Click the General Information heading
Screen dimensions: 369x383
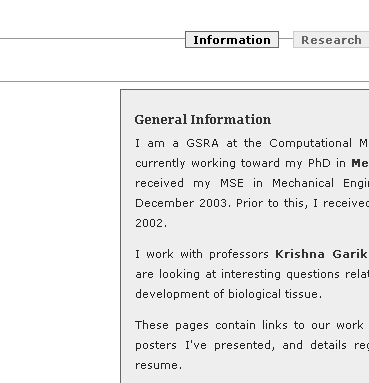pos(203,120)
